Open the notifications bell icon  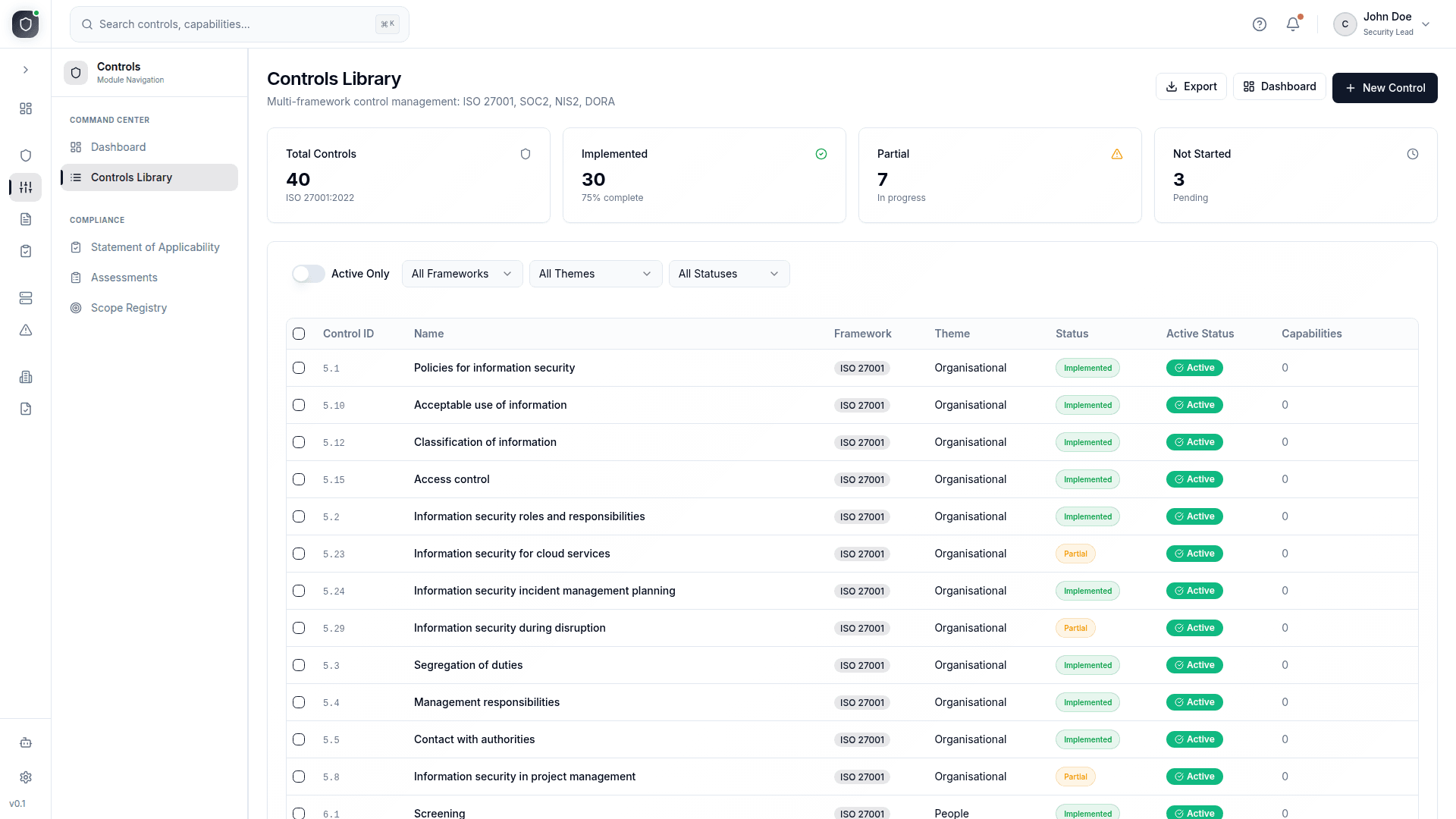click(1291, 24)
